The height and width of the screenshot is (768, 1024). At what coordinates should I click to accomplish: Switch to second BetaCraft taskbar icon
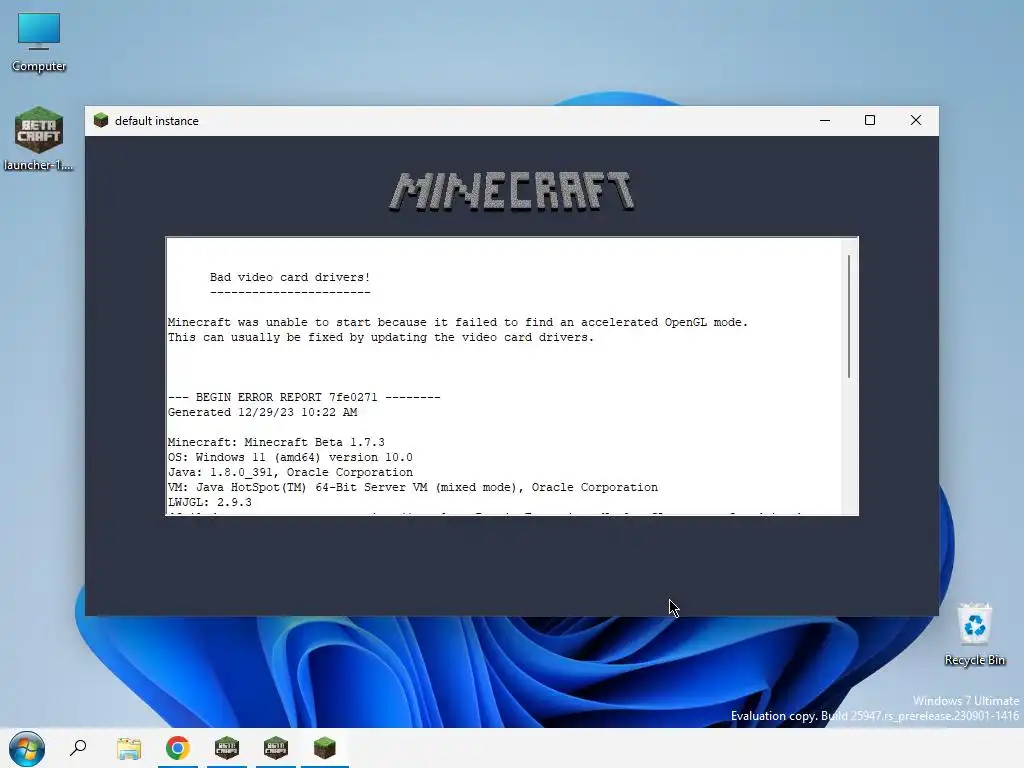276,748
